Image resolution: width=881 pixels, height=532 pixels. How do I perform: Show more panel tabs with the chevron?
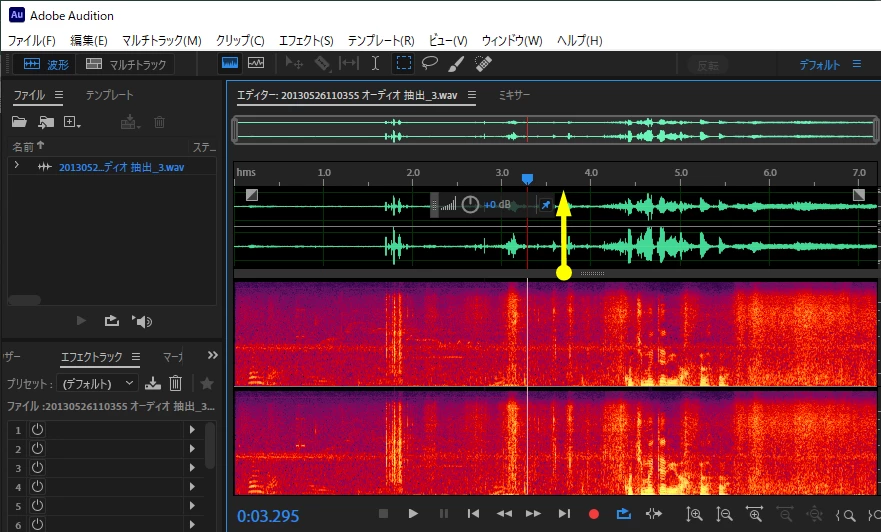click(212, 355)
